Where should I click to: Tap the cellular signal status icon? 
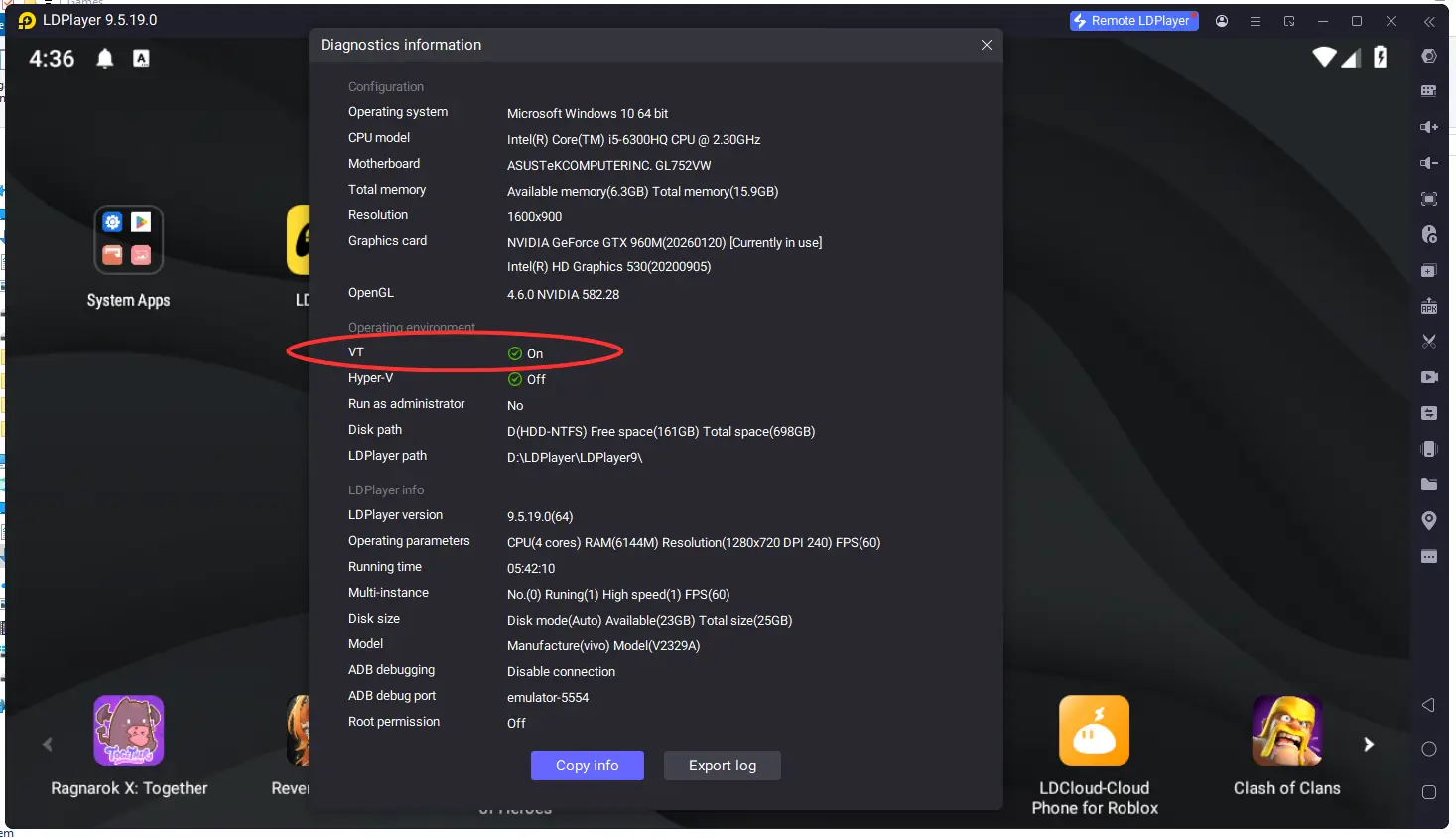(1350, 59)
